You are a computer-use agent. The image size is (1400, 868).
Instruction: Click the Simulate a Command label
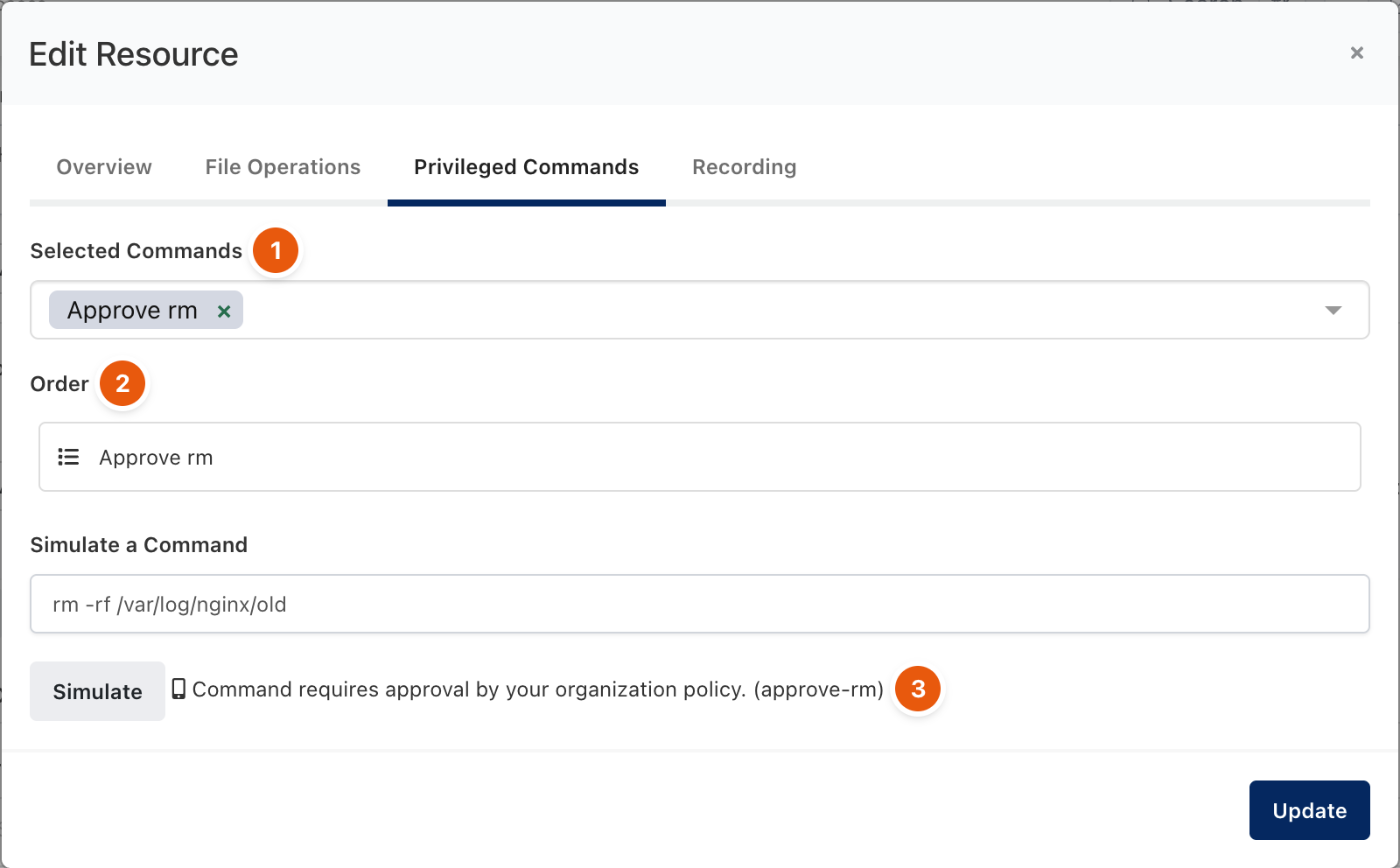[138, 545]
